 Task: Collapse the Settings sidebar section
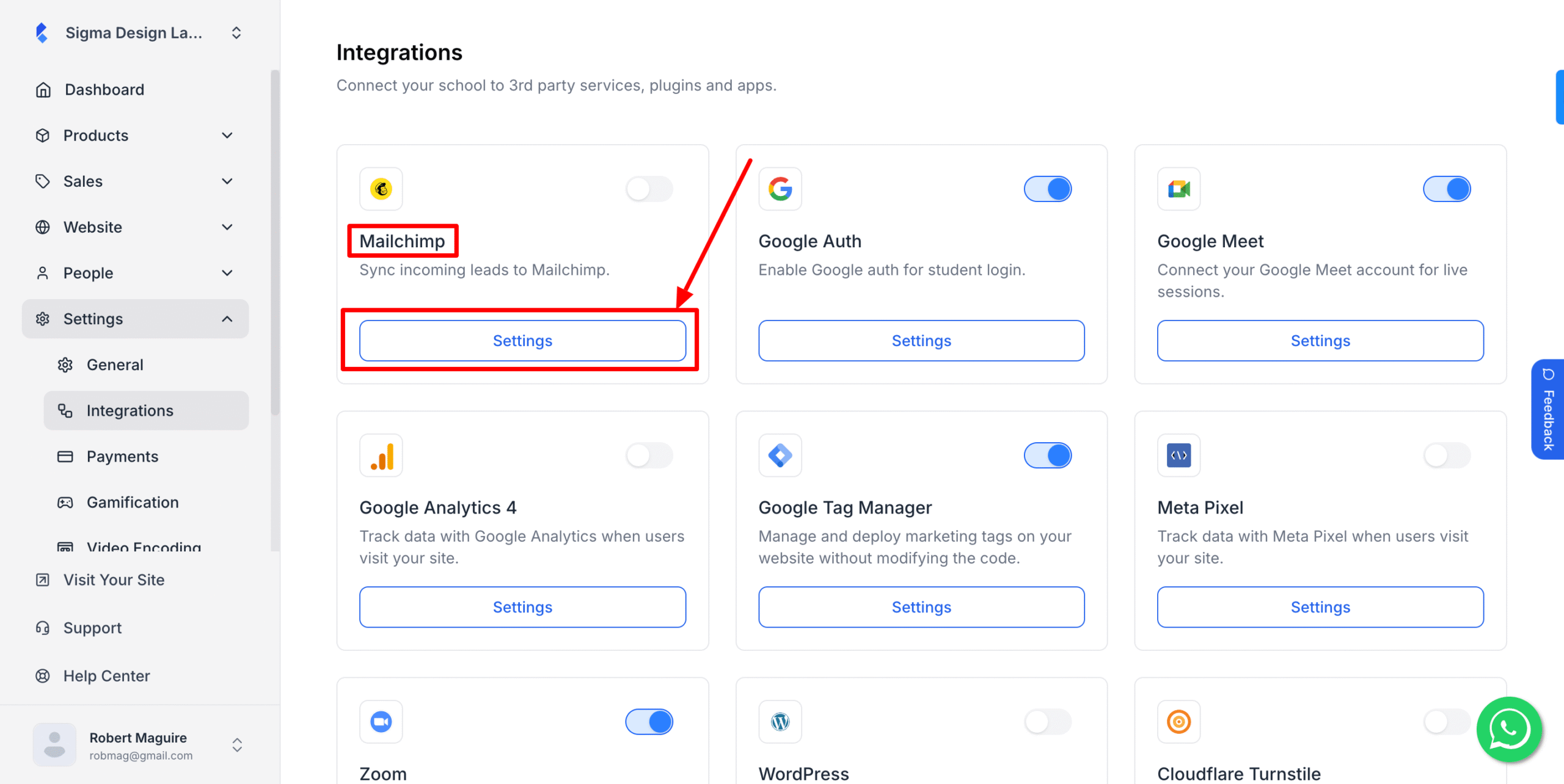click(227, 319)
